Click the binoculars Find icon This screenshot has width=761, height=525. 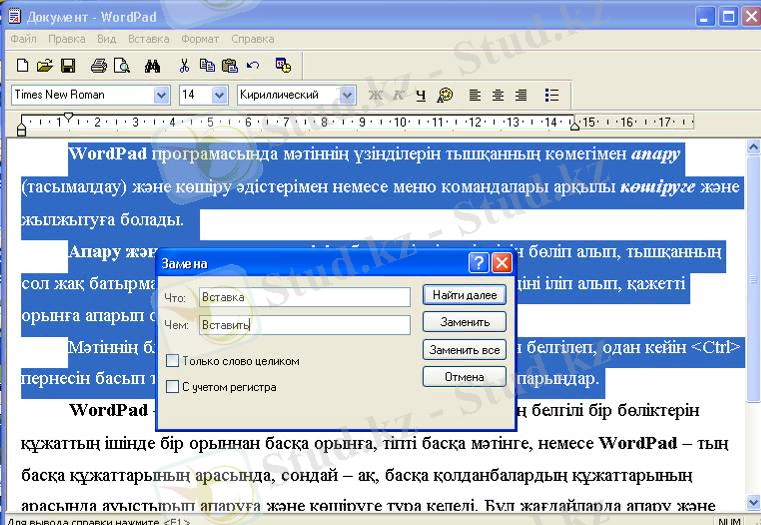tap(153, 66)
